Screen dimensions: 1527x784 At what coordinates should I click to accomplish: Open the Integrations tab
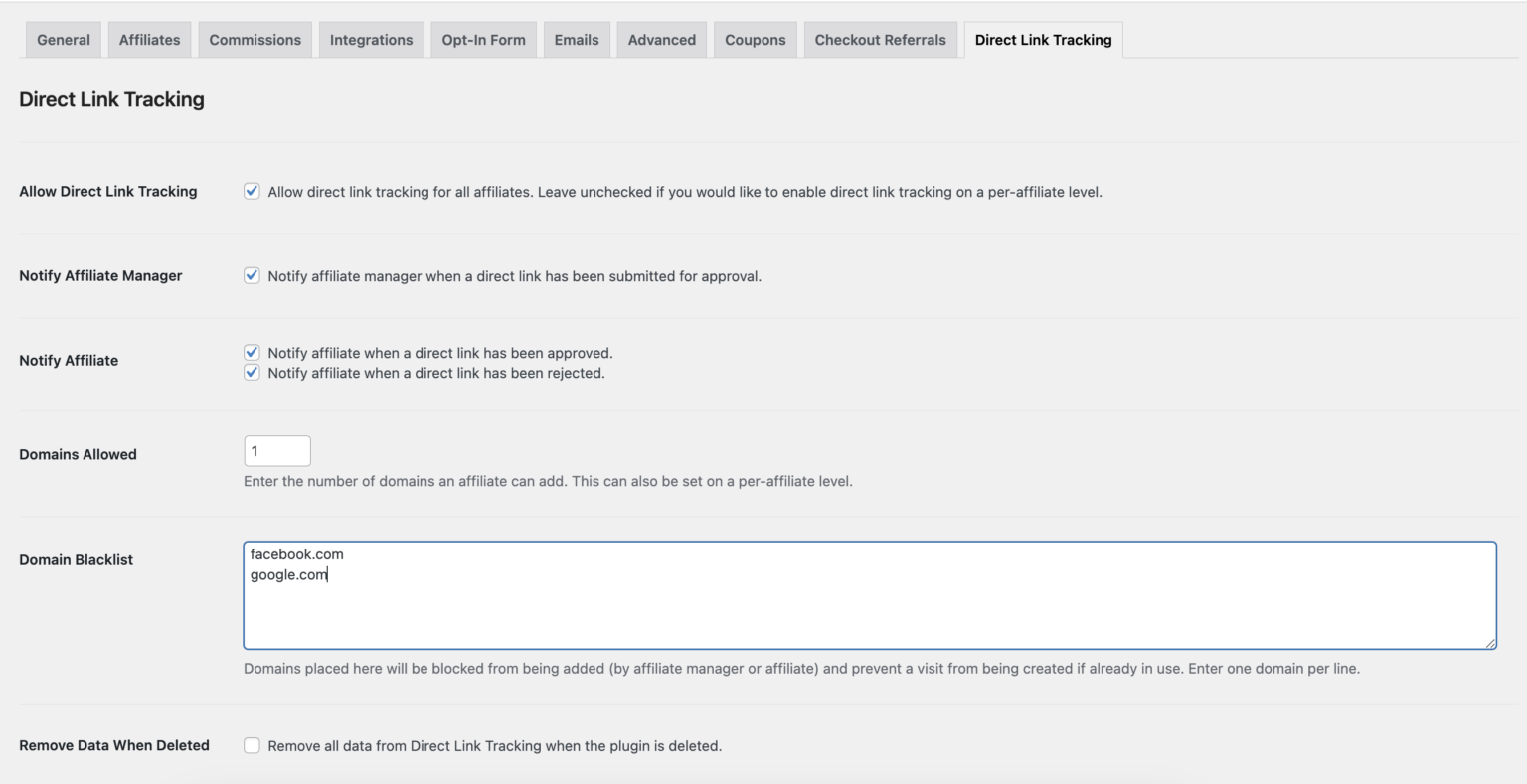click(x=371, y=39)
